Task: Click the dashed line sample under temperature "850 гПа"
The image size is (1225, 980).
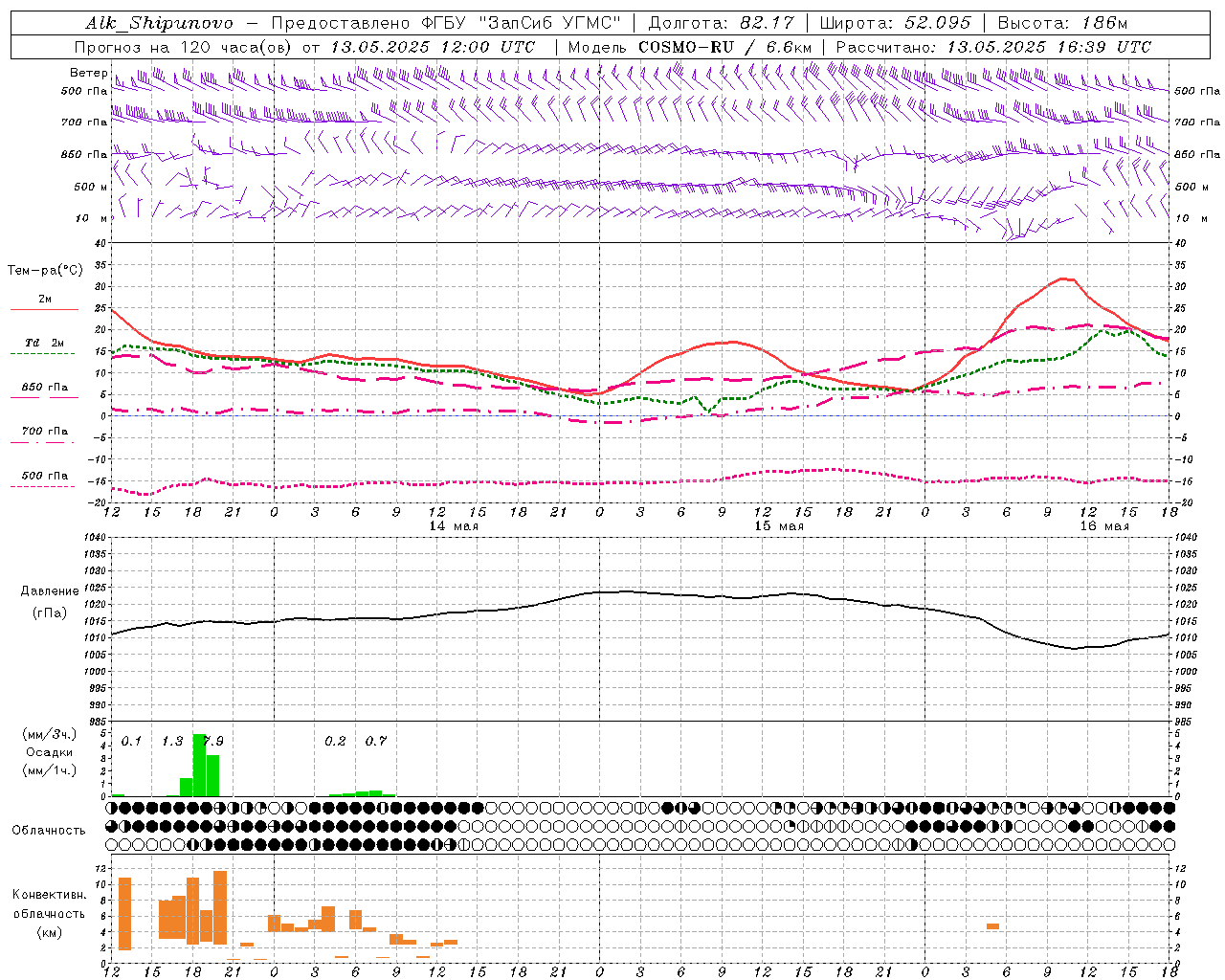Action: [x=44, y=398]
